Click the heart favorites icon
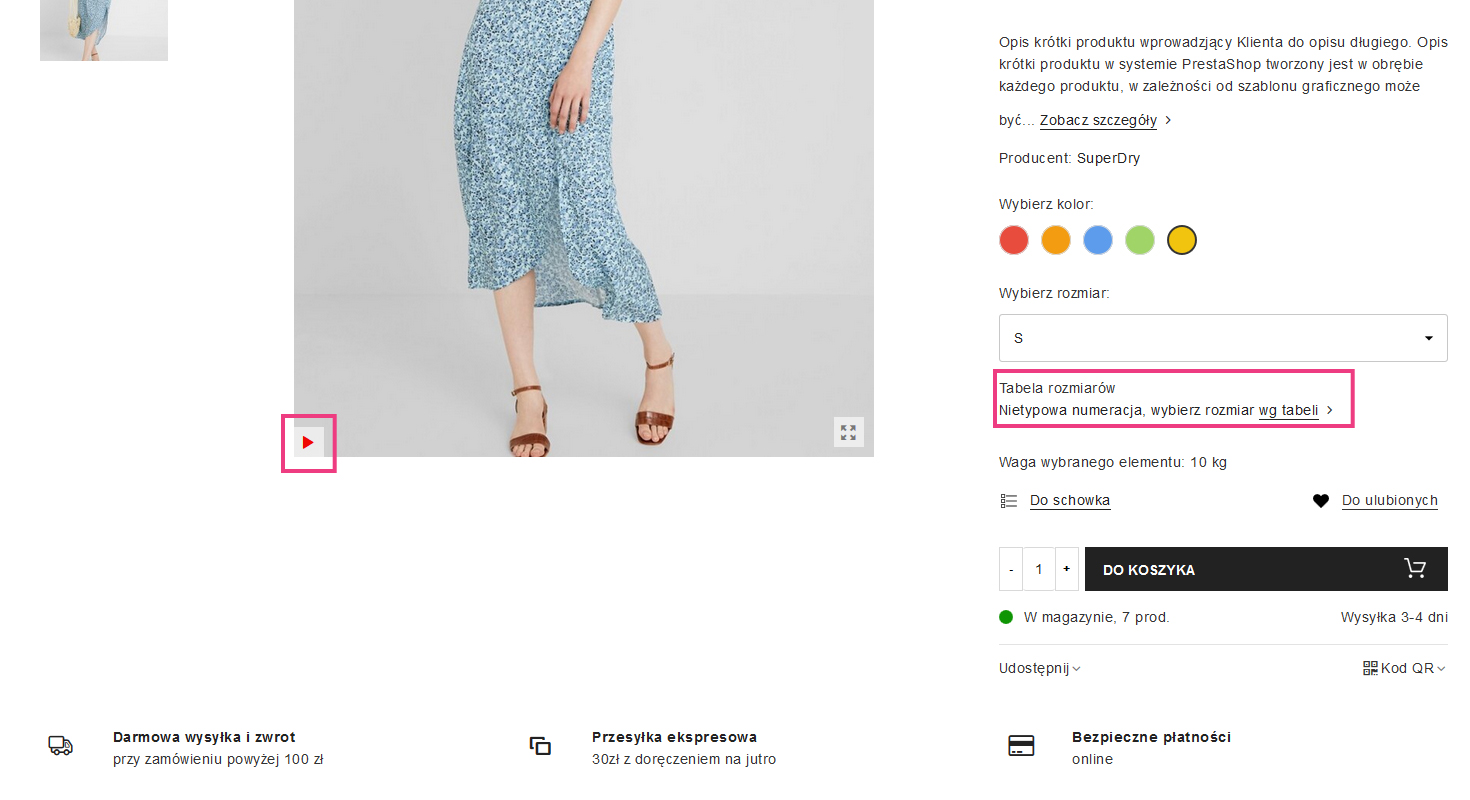 pyautogui.click(x=1321, y=501)
